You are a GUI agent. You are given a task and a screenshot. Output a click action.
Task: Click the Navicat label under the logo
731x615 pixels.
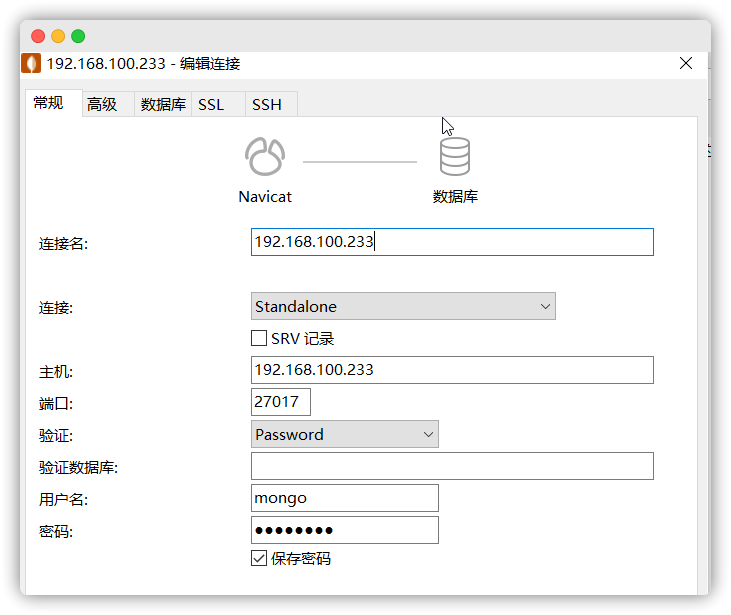(265, 197)
